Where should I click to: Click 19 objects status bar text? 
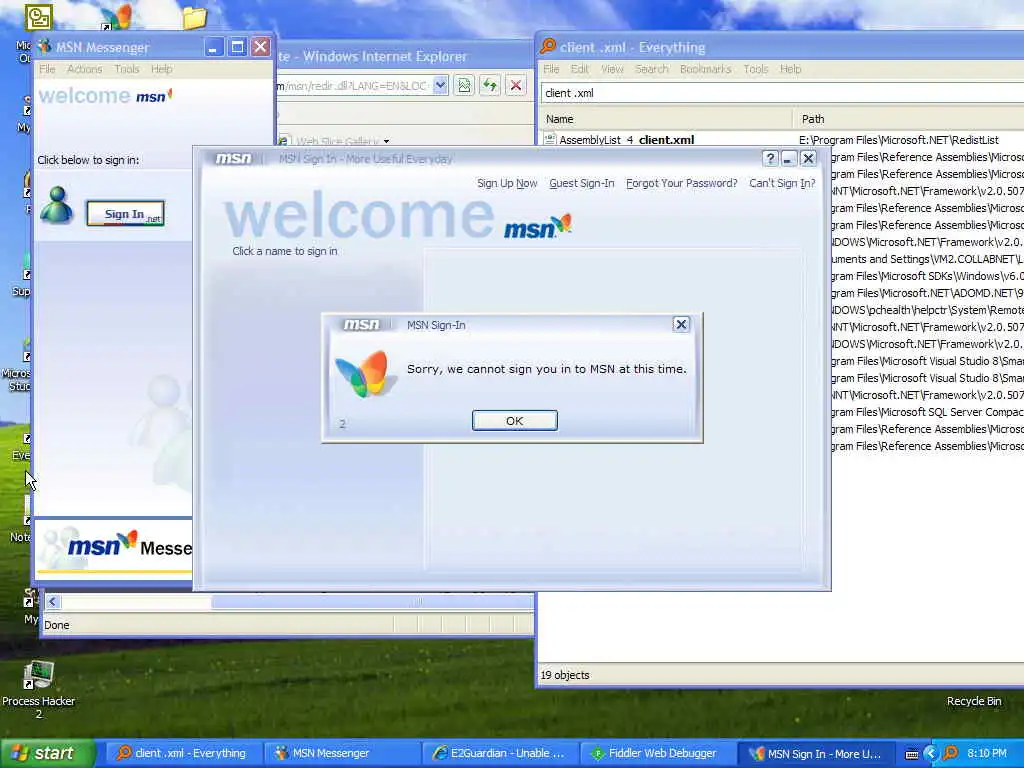565,675
